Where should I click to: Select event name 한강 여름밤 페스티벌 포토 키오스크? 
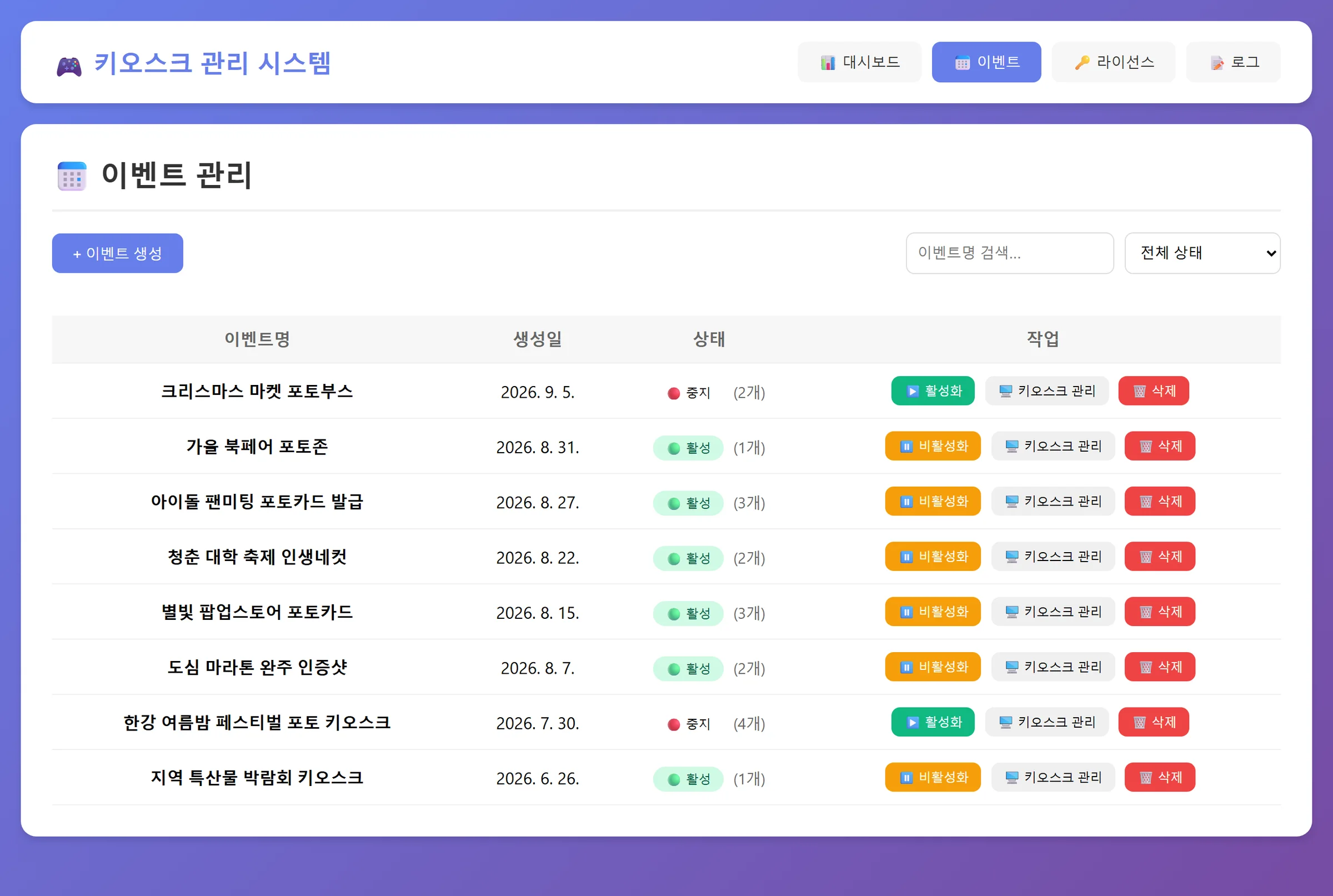coord(257,723)
